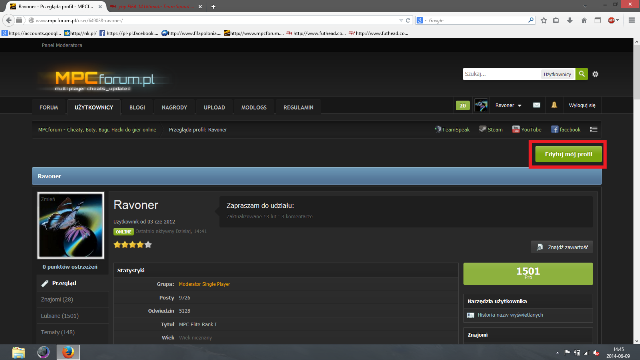Click the Firefox back arrow
640x360 pixels.
(9, 20)
